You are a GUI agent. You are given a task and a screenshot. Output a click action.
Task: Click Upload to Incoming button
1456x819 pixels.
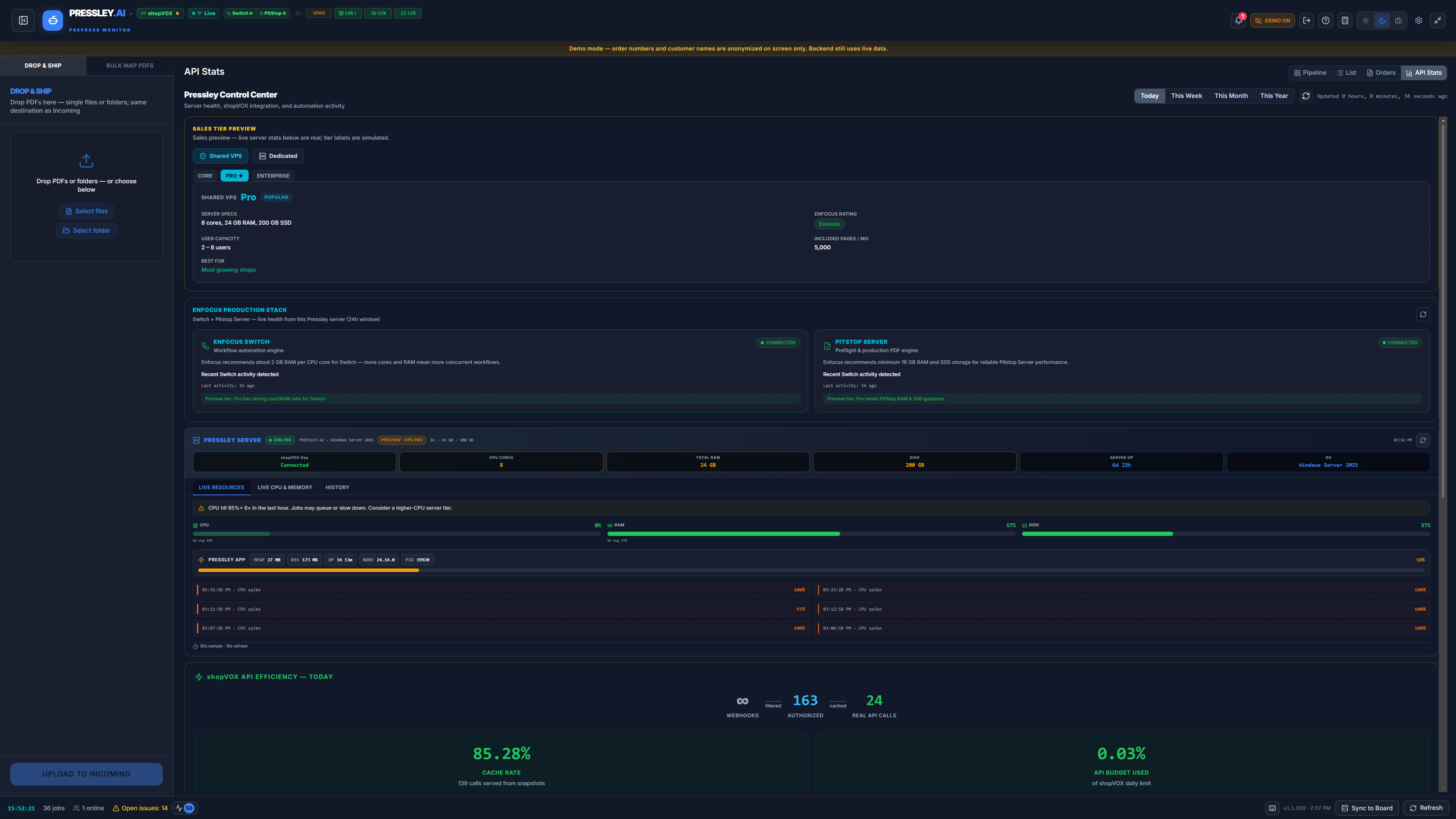(x=87, y=774)
